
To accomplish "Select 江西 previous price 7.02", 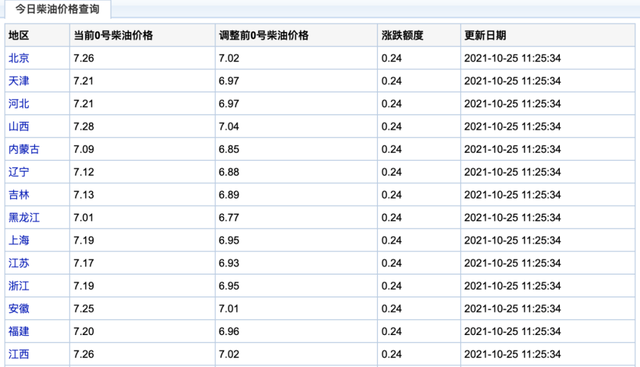I will pyautogui.click(x=229, y=354).
